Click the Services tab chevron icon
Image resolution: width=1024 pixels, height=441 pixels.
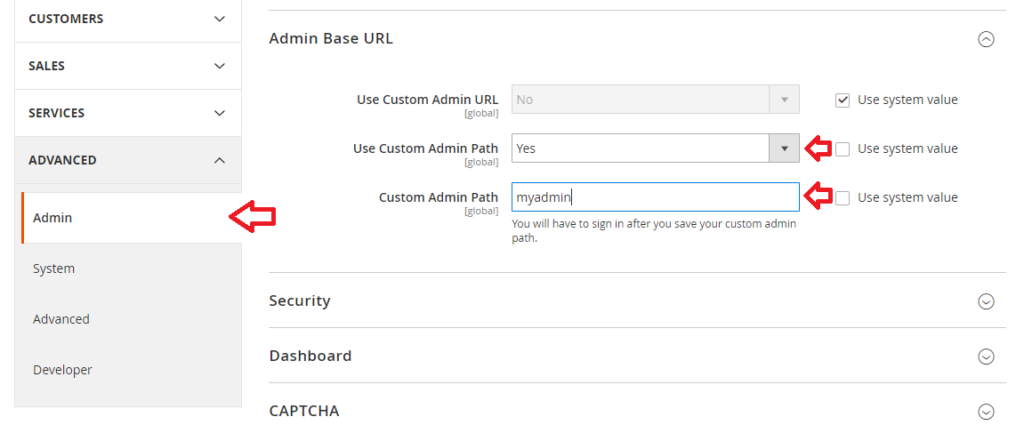(x=219, y=113)
